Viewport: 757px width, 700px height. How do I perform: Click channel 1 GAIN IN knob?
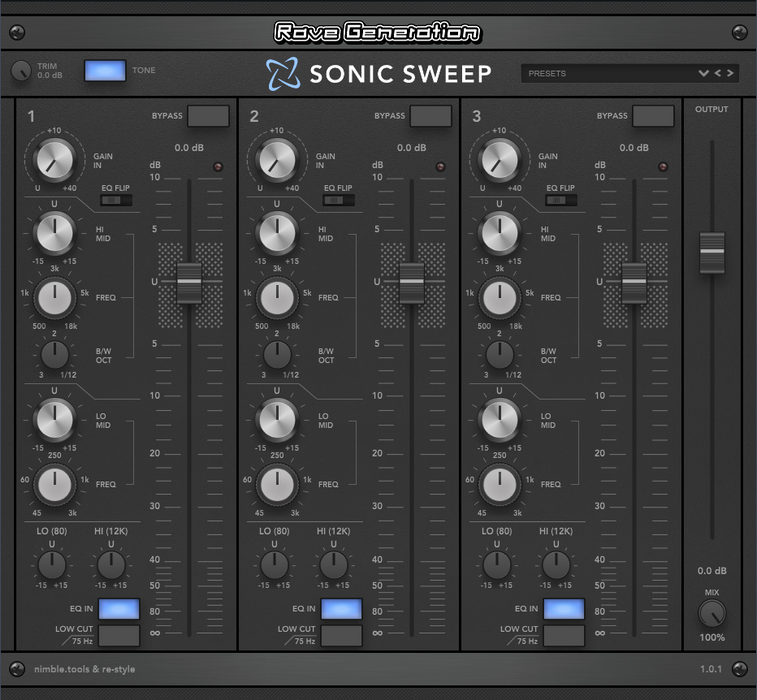[55, 158]
